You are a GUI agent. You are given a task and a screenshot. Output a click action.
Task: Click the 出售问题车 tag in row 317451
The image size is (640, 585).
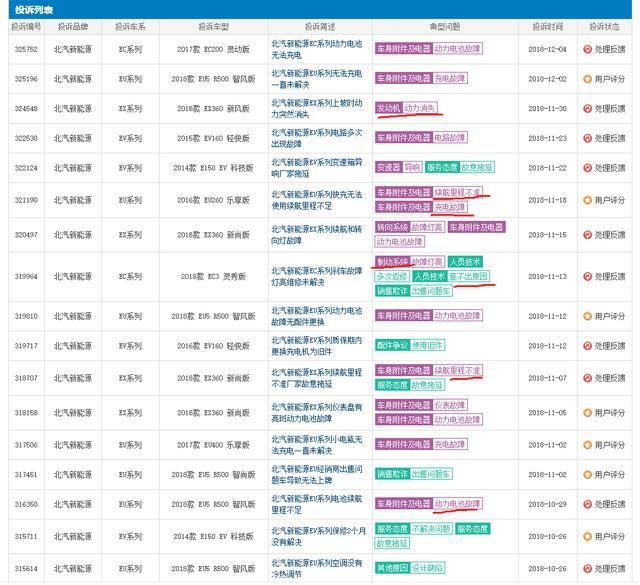coord(431,474)
